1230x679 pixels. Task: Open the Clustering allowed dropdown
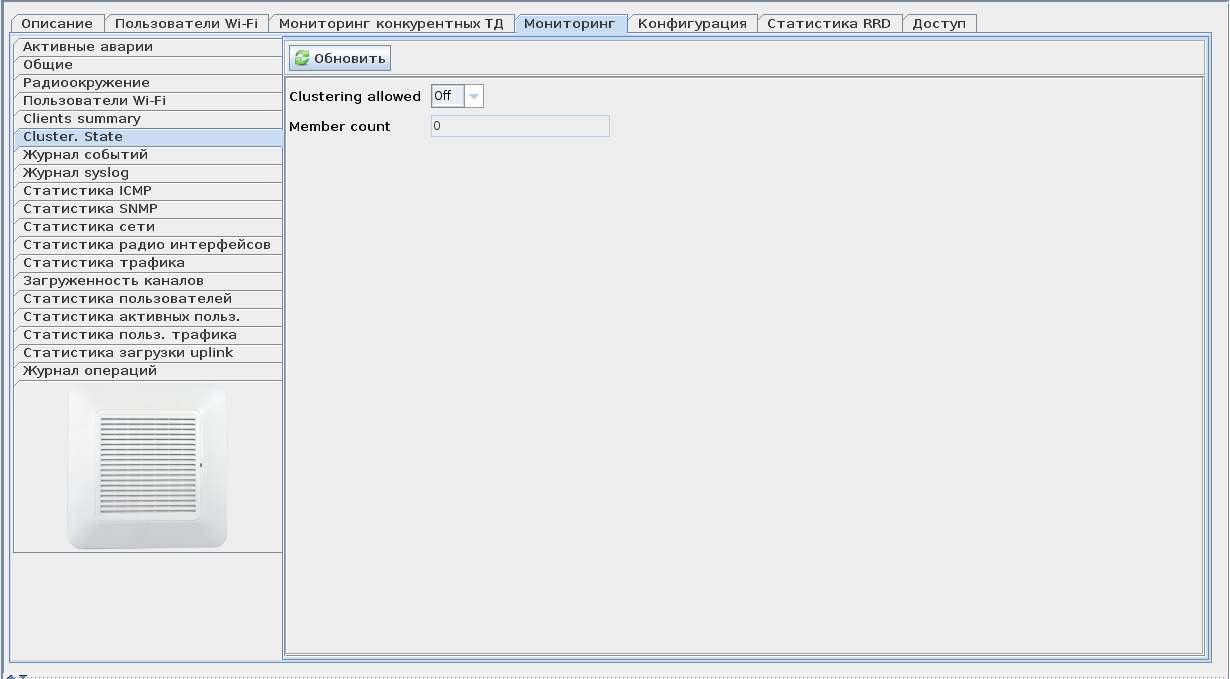coord(474,96)
